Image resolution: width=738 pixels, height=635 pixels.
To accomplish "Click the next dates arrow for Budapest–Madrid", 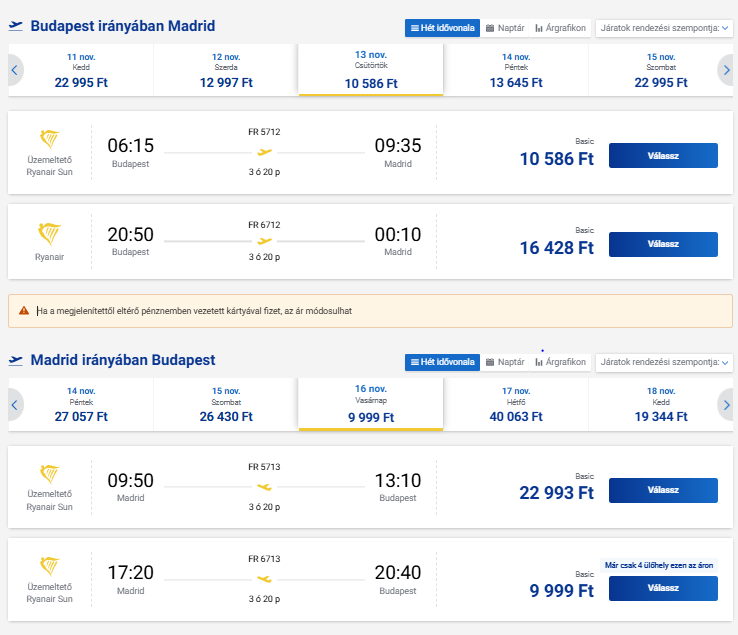I will [x=726, y=70].
